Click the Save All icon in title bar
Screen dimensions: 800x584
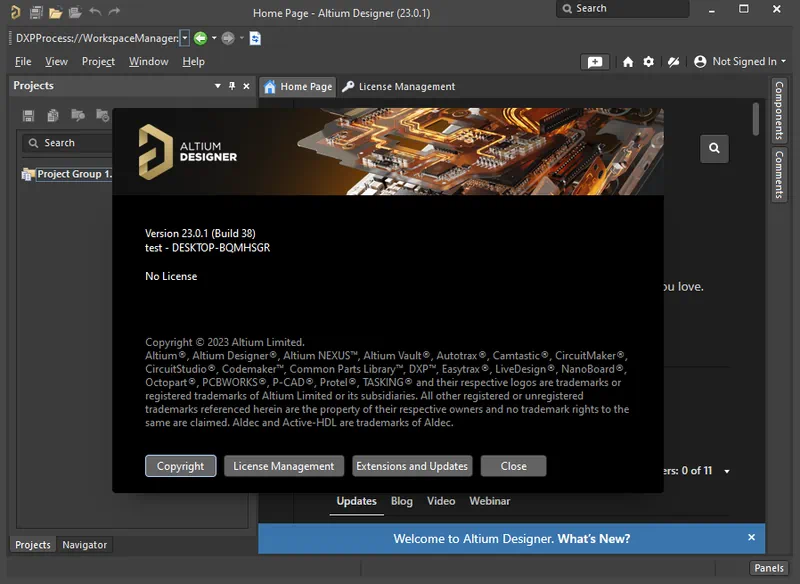[x=36, y=12]
